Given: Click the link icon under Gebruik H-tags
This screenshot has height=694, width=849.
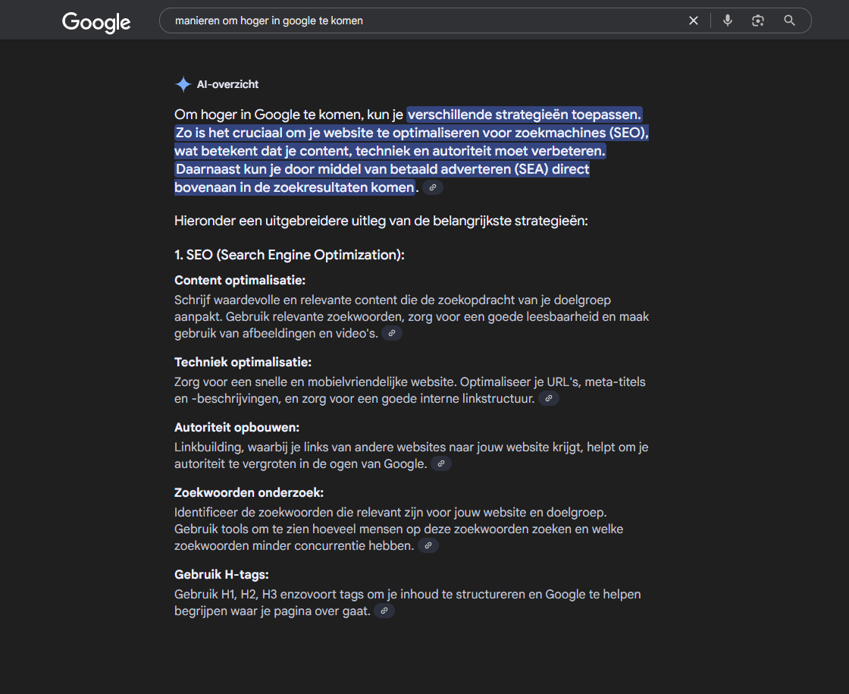Looking at the screenshot, I should (384, 610).
